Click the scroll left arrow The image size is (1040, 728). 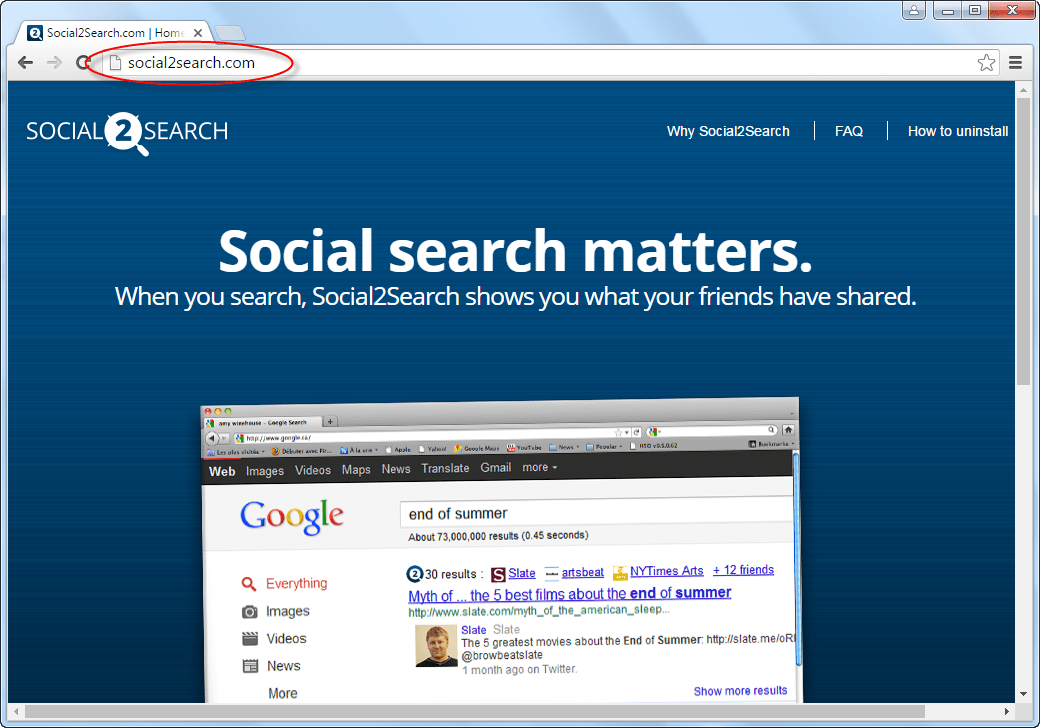(16, 711)
